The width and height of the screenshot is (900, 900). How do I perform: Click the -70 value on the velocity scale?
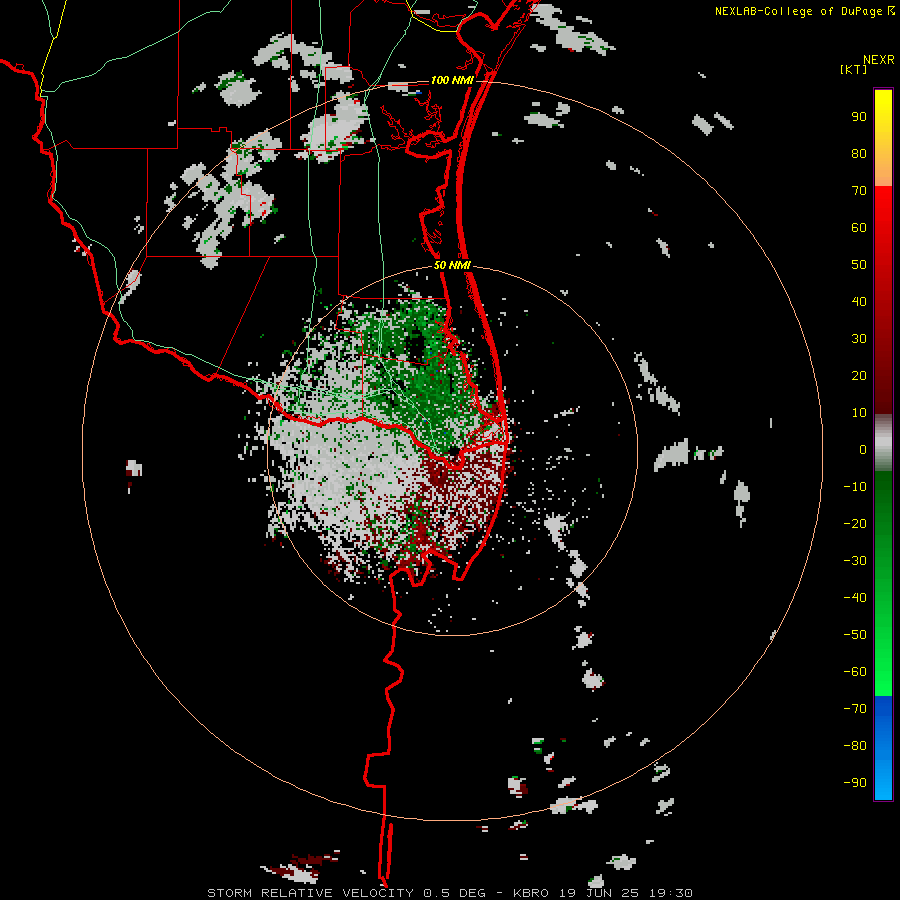855,709
